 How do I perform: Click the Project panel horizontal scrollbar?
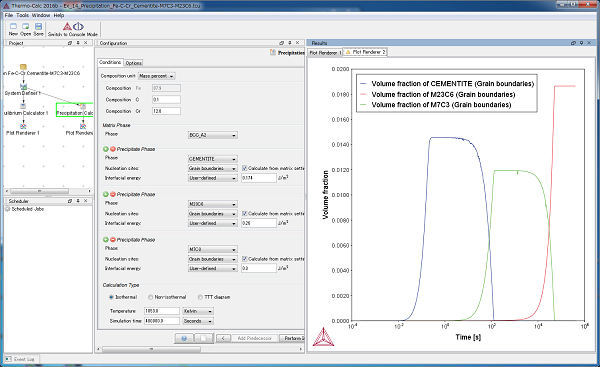(39, 191)
